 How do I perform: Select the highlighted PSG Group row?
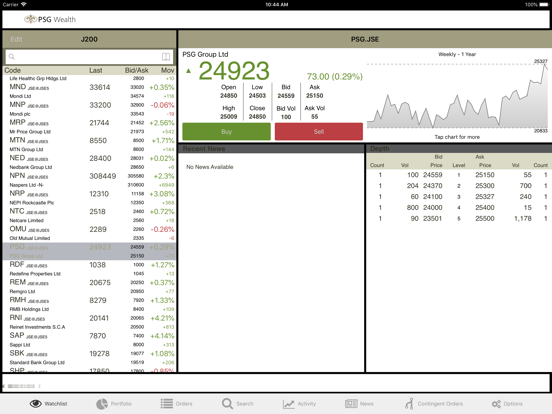click(x=89, y=251)
